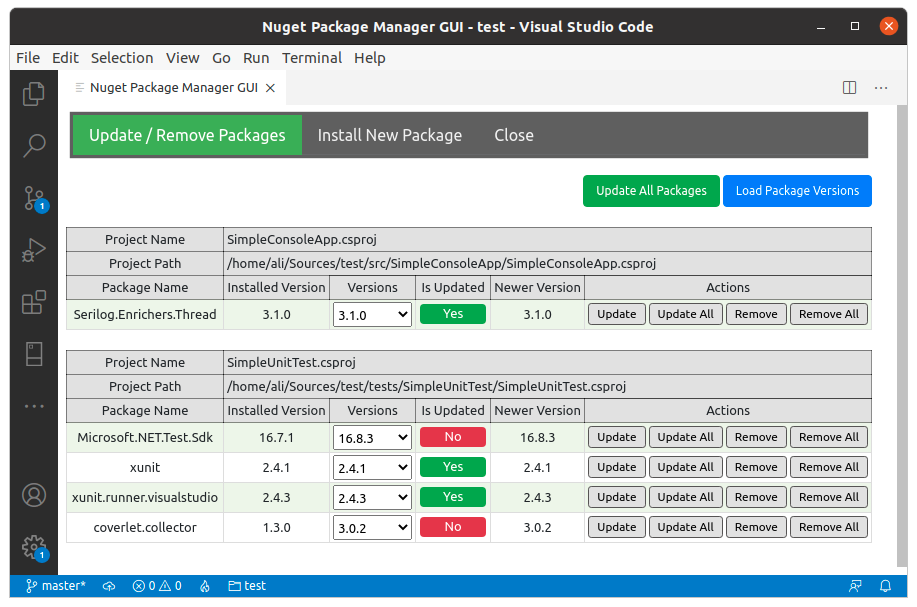Image resolution: width=917 pixels, height=607 pixels.
Task: Click the master branch status bar item
Action: pos(56,586)
